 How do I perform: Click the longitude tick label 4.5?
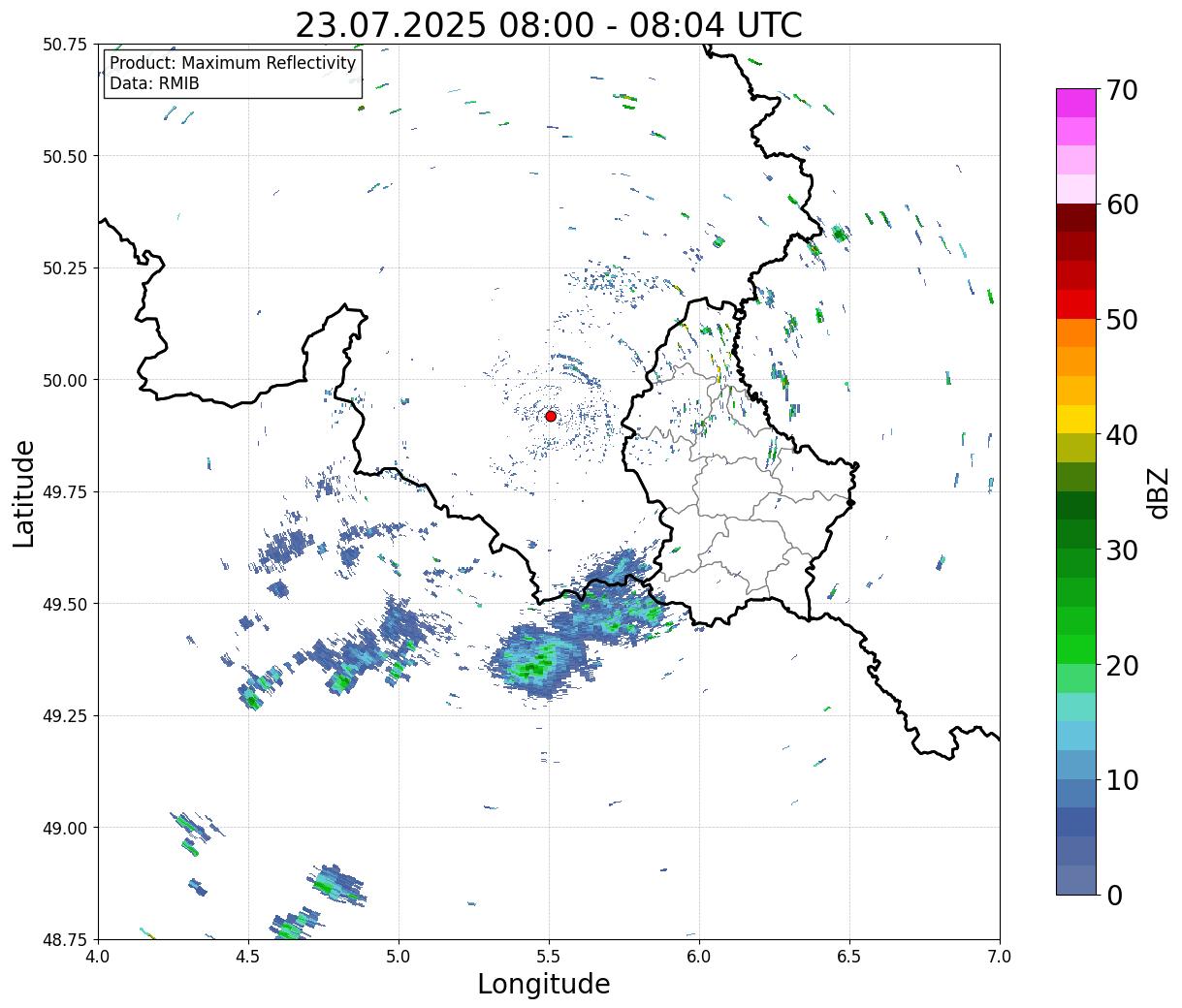(248, 957)
